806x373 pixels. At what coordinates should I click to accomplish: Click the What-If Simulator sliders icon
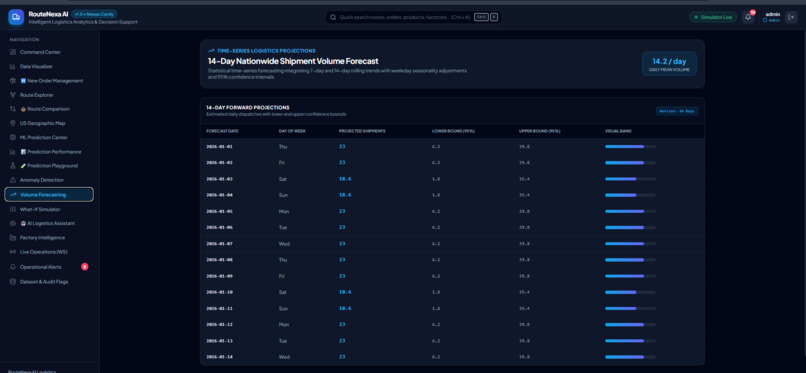point(13,209)
